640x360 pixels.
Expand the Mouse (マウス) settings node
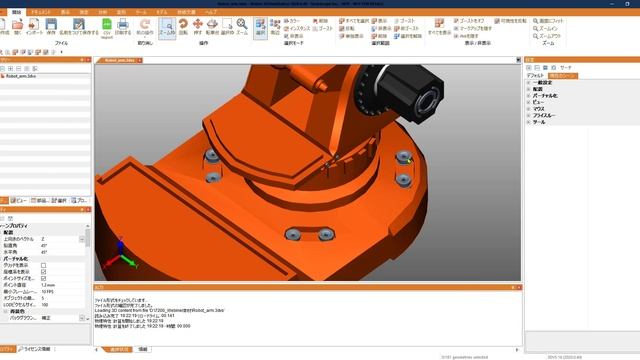point(529,109)
